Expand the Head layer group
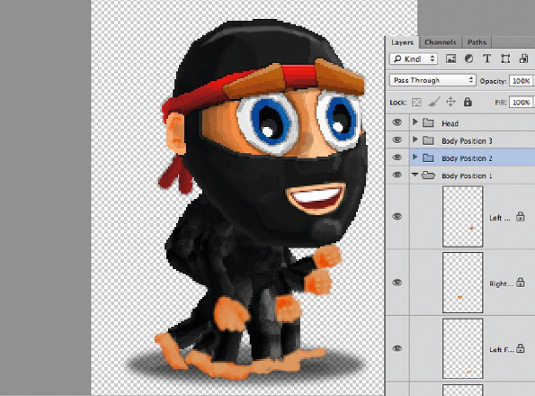 pos(415,122)
